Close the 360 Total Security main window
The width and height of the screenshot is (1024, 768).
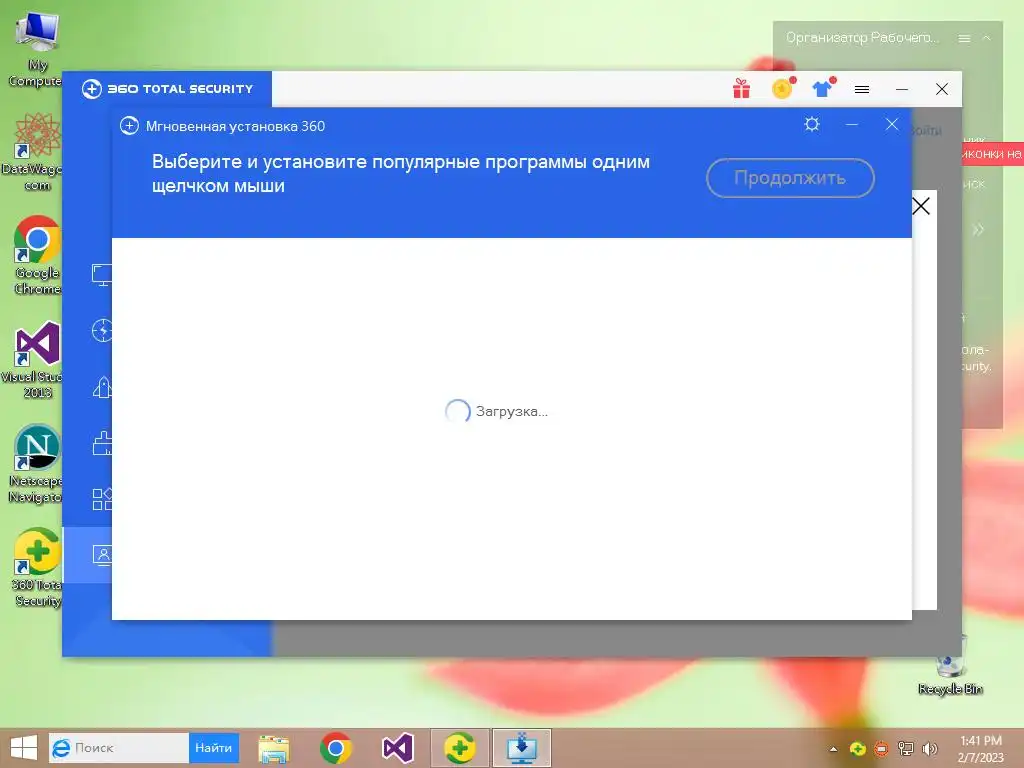[x=942, y=89]
